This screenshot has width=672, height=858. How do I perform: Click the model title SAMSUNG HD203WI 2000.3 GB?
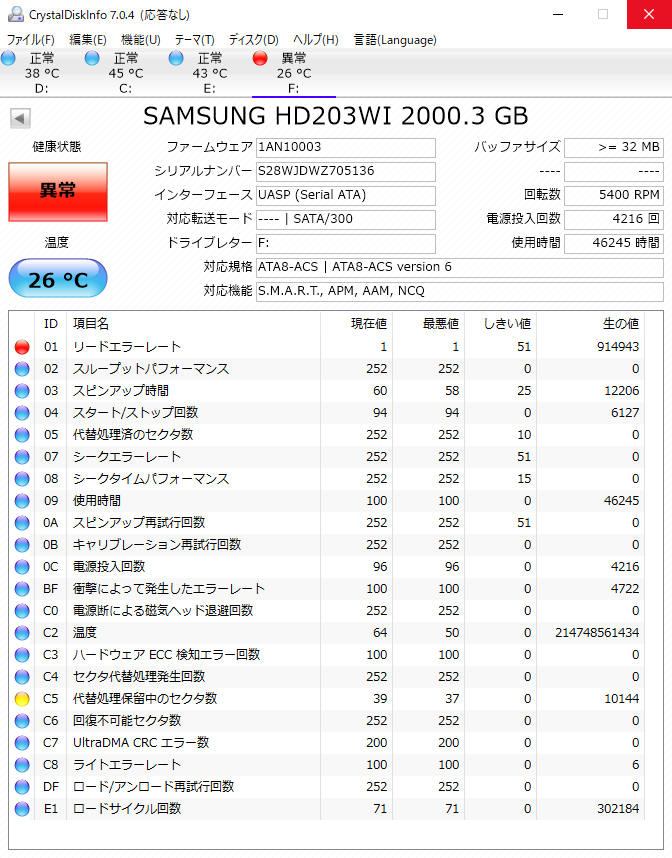click(335, 116)
